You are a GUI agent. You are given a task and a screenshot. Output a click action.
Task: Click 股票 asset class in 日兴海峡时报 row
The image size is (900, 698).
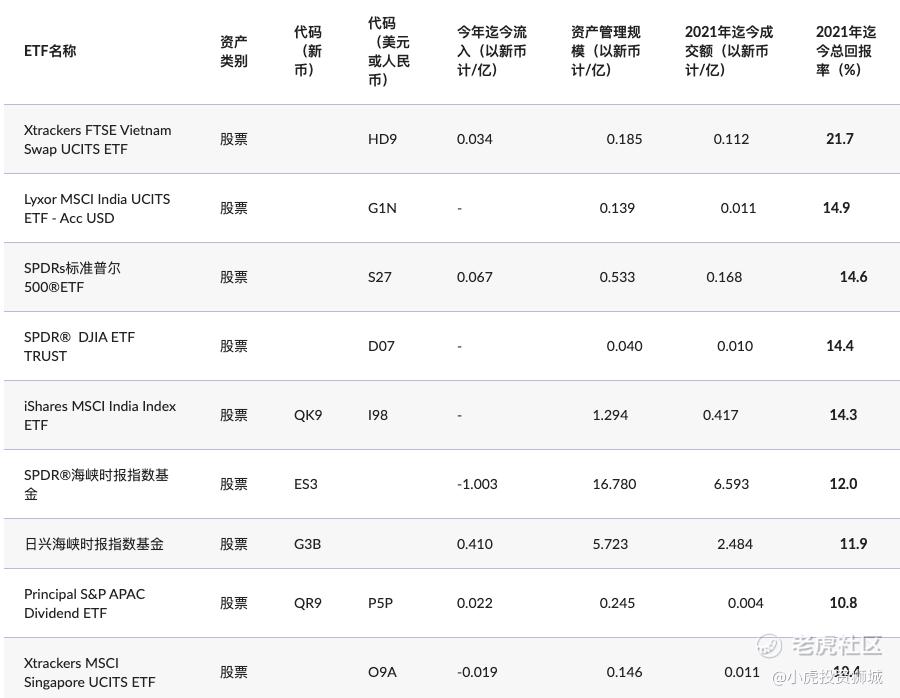click(234, 544)
